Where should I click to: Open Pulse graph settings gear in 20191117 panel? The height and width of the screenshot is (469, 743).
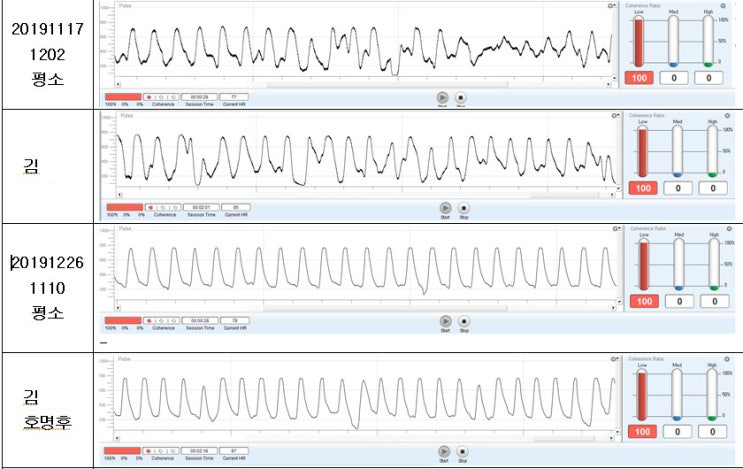click(611, 6)
